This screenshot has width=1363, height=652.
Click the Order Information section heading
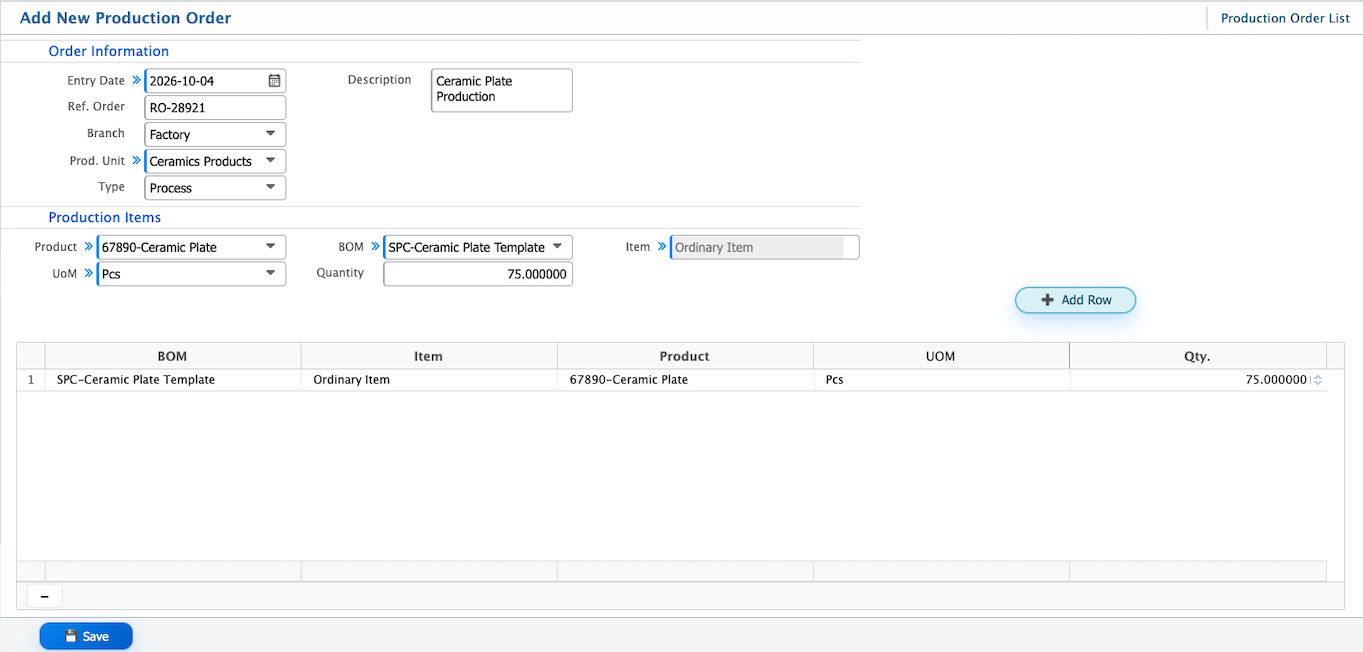point(109,51)
